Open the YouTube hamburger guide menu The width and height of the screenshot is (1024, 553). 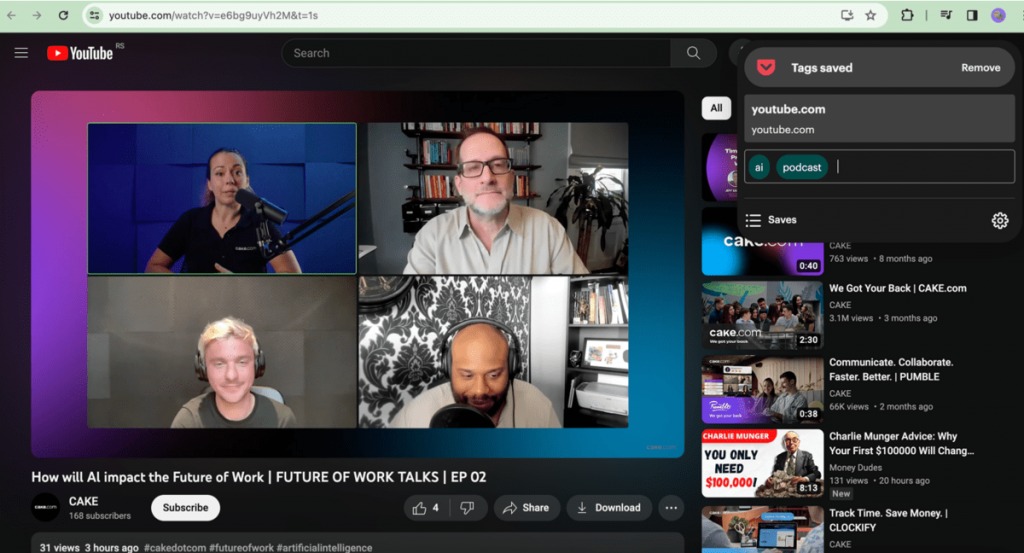pos(21,53)
